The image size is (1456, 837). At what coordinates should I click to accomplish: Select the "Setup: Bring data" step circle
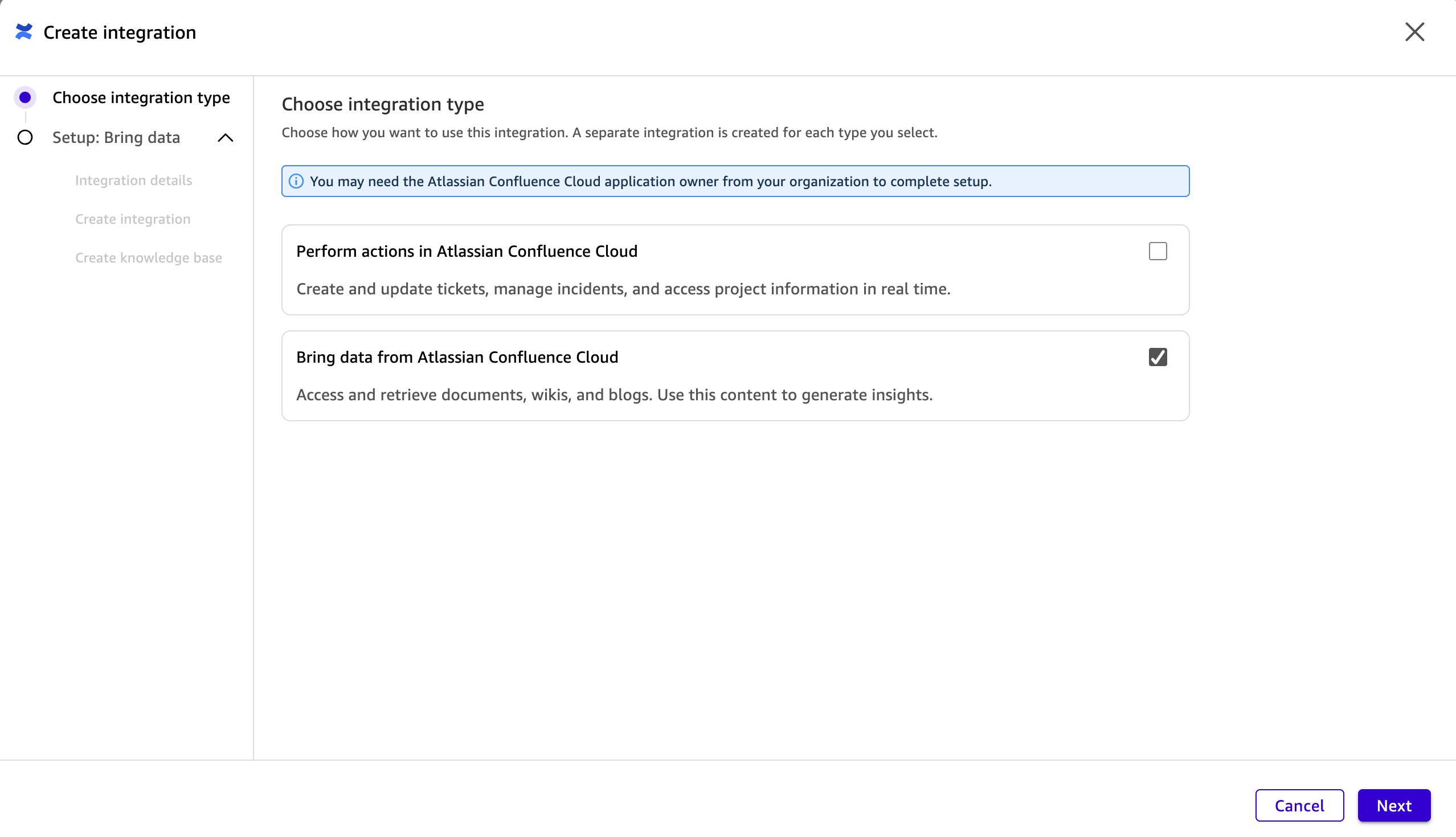click(x=24, y=137)
